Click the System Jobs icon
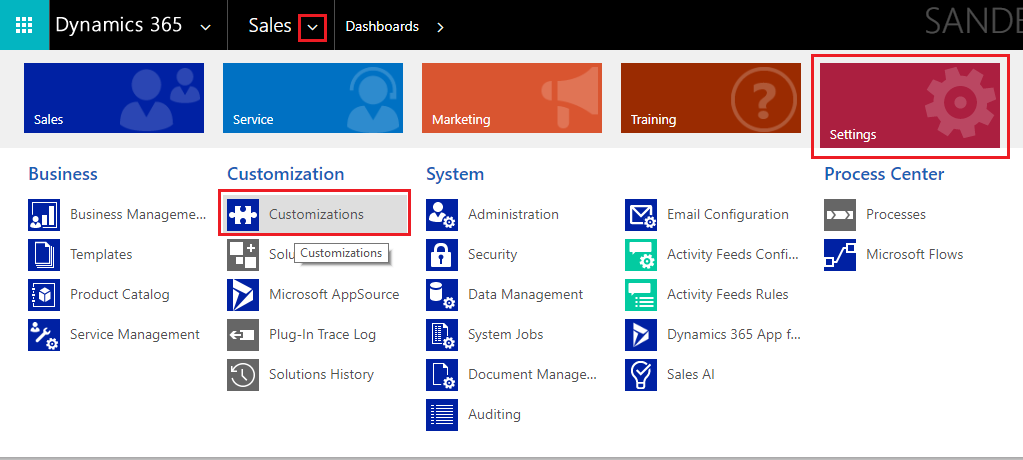1023x460 pixels. 442,335
